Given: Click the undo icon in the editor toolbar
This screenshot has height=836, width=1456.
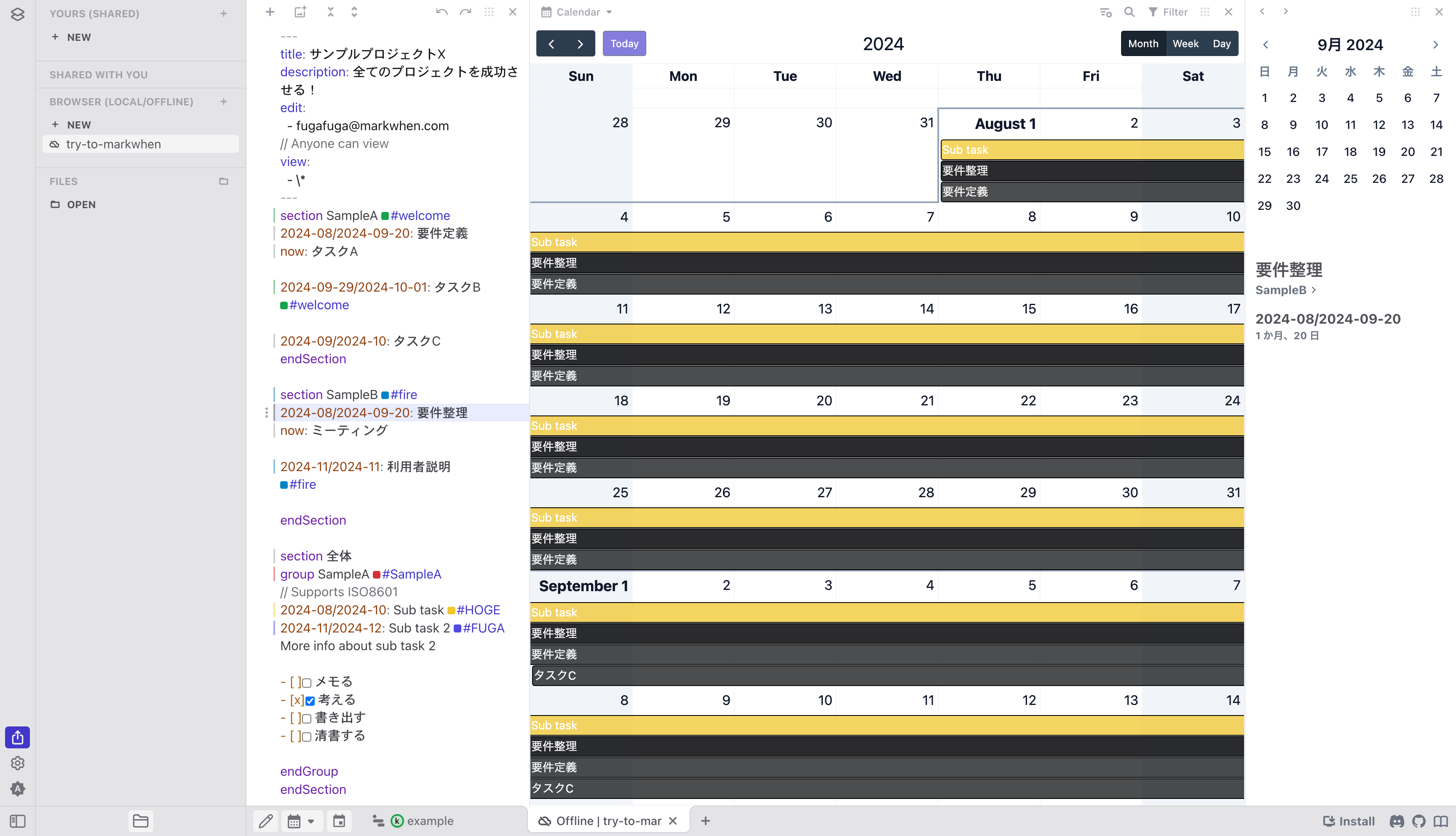Looking at the screenshot, I should click(442, 11).
